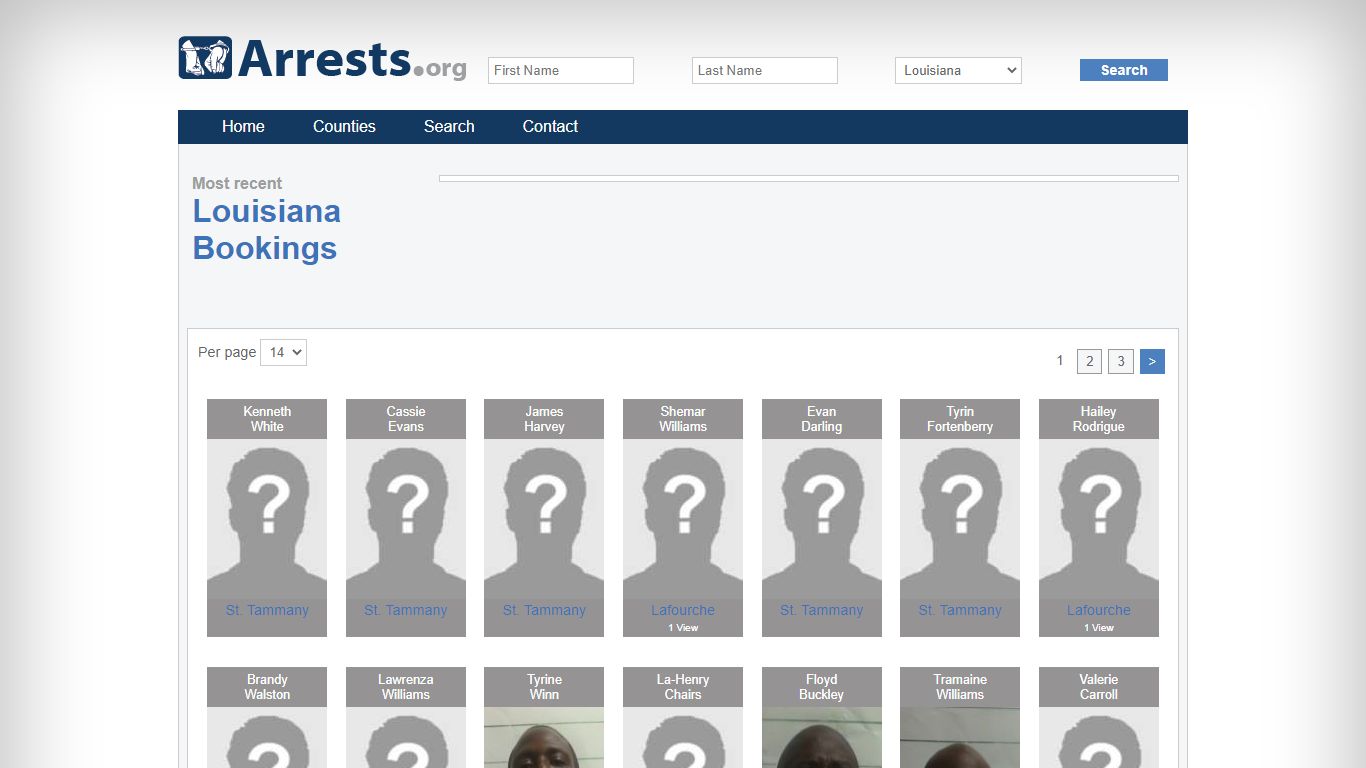This screenshot has width=1366, height=768.
Task: Open Tramaine Williams's mugshot photo
Action: point(960,738)
